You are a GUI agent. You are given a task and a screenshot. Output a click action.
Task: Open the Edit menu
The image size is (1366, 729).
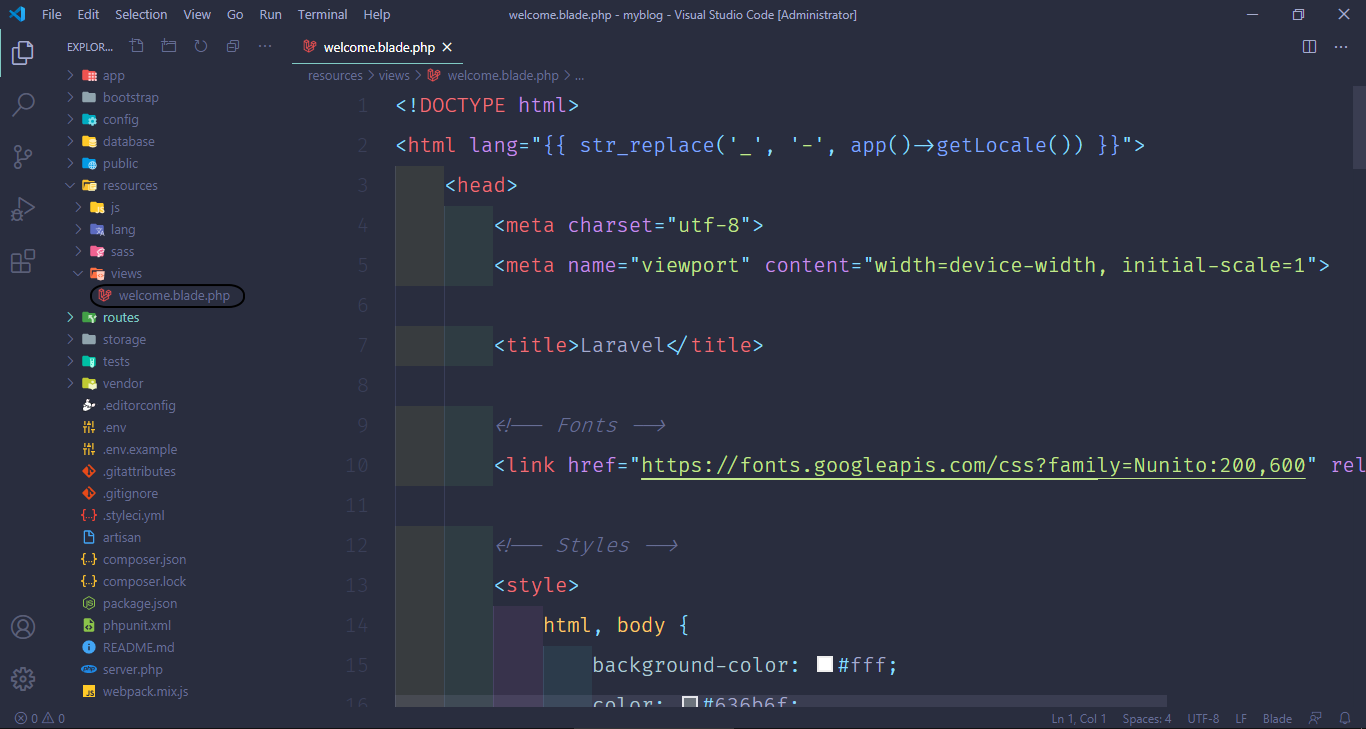(88, 14)
